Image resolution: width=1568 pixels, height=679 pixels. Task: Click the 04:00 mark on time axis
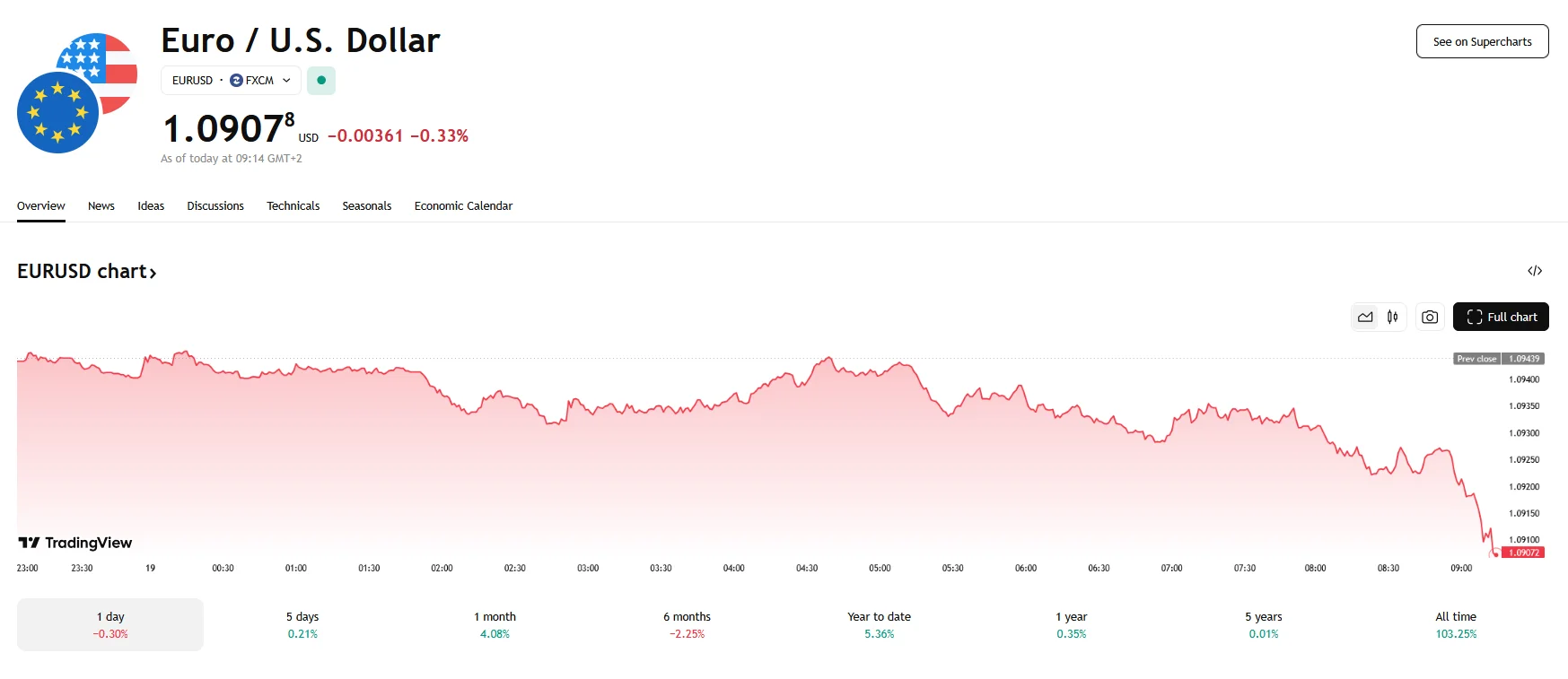coord(733,568)
